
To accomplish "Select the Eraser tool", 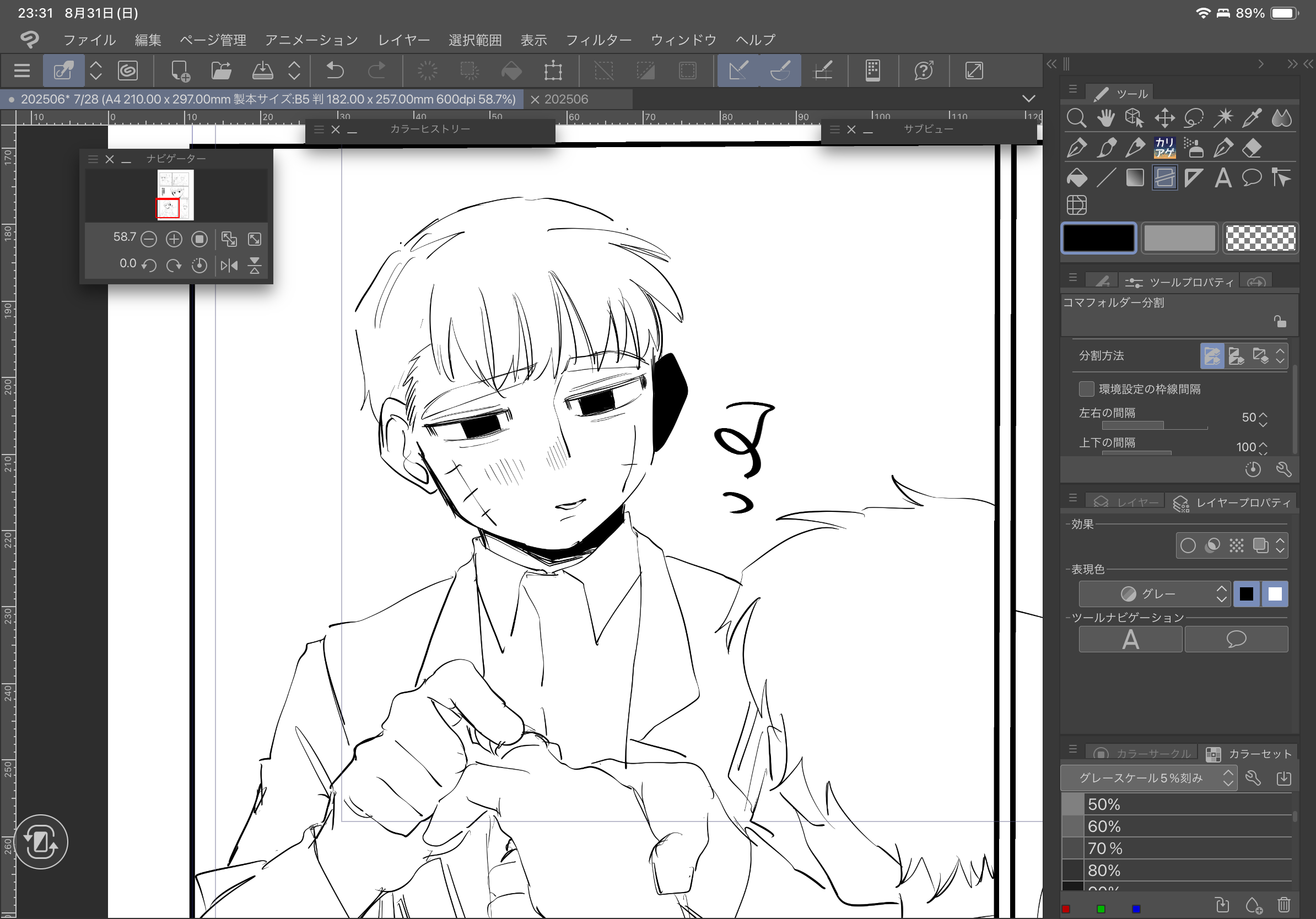I will (x=1251, y=148).
